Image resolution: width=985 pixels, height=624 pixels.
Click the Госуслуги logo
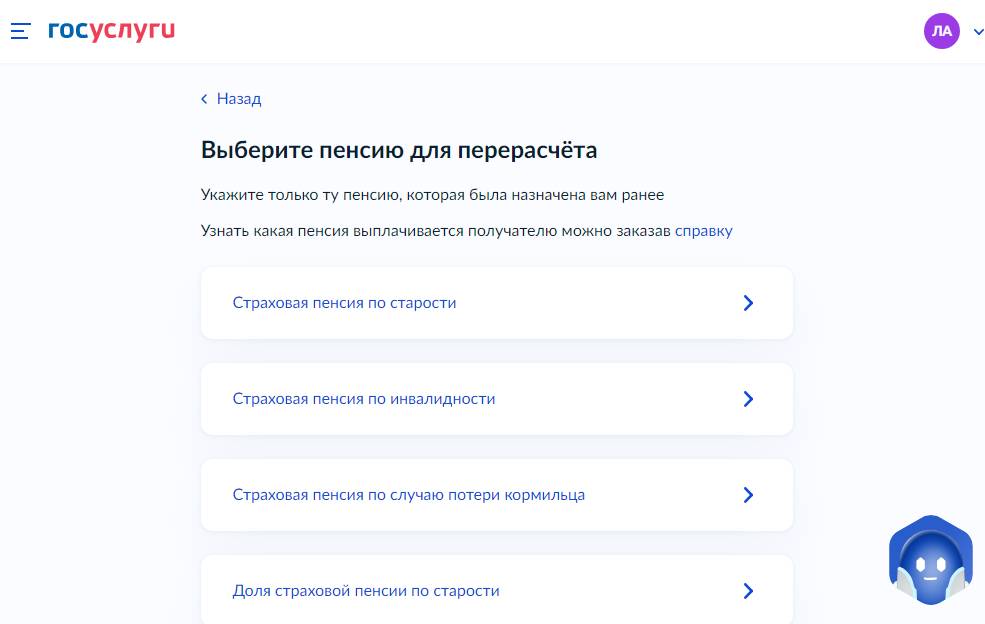coord(112,31)
